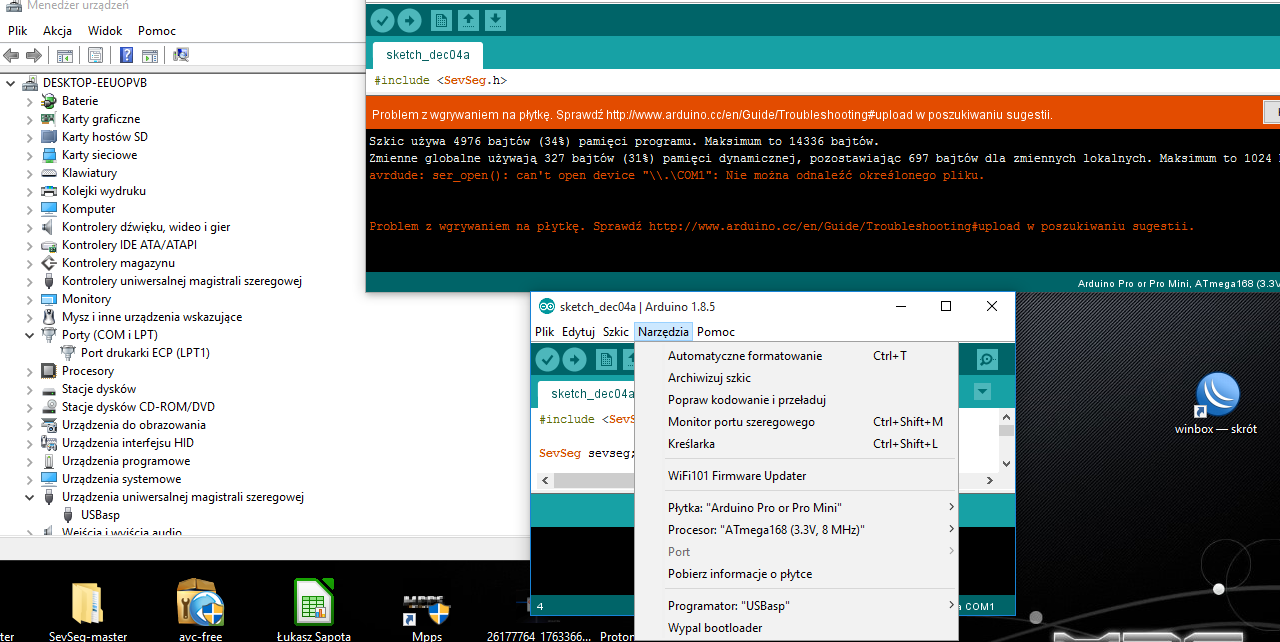Open Narzędzia menu in Arduino menu bar

point(663,332)
